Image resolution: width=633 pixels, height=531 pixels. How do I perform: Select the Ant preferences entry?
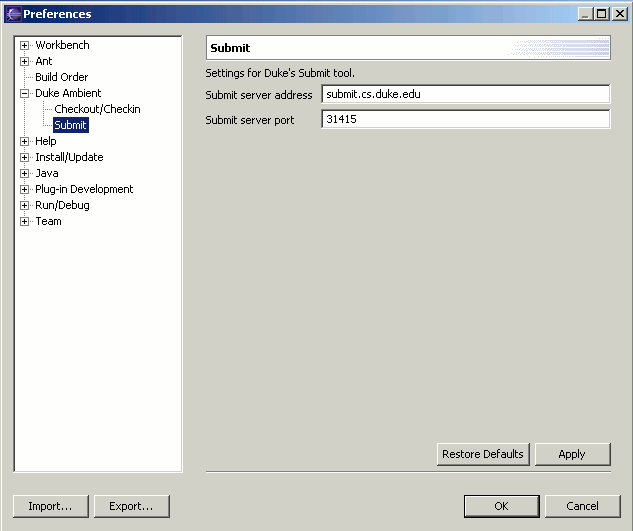(x=44, y=61)
